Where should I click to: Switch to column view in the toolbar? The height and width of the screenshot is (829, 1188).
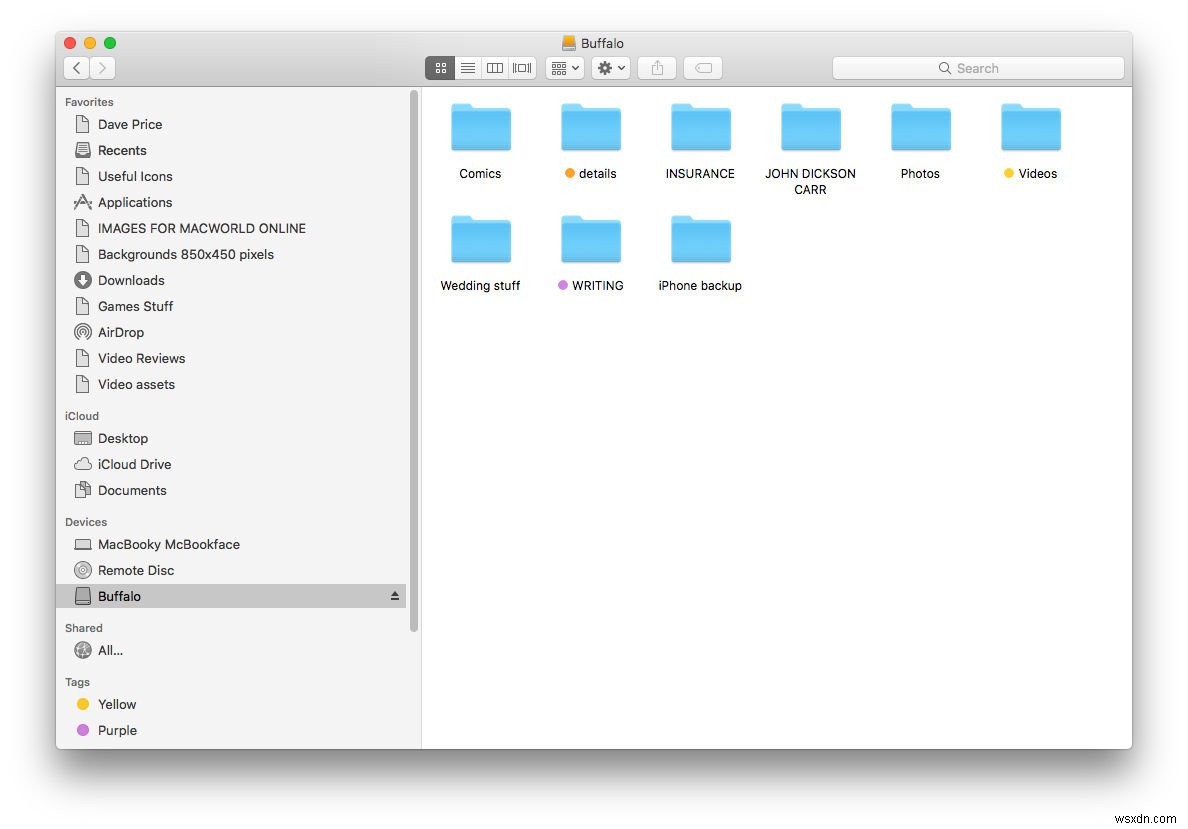pyautogui.click(x=494, y=68)
